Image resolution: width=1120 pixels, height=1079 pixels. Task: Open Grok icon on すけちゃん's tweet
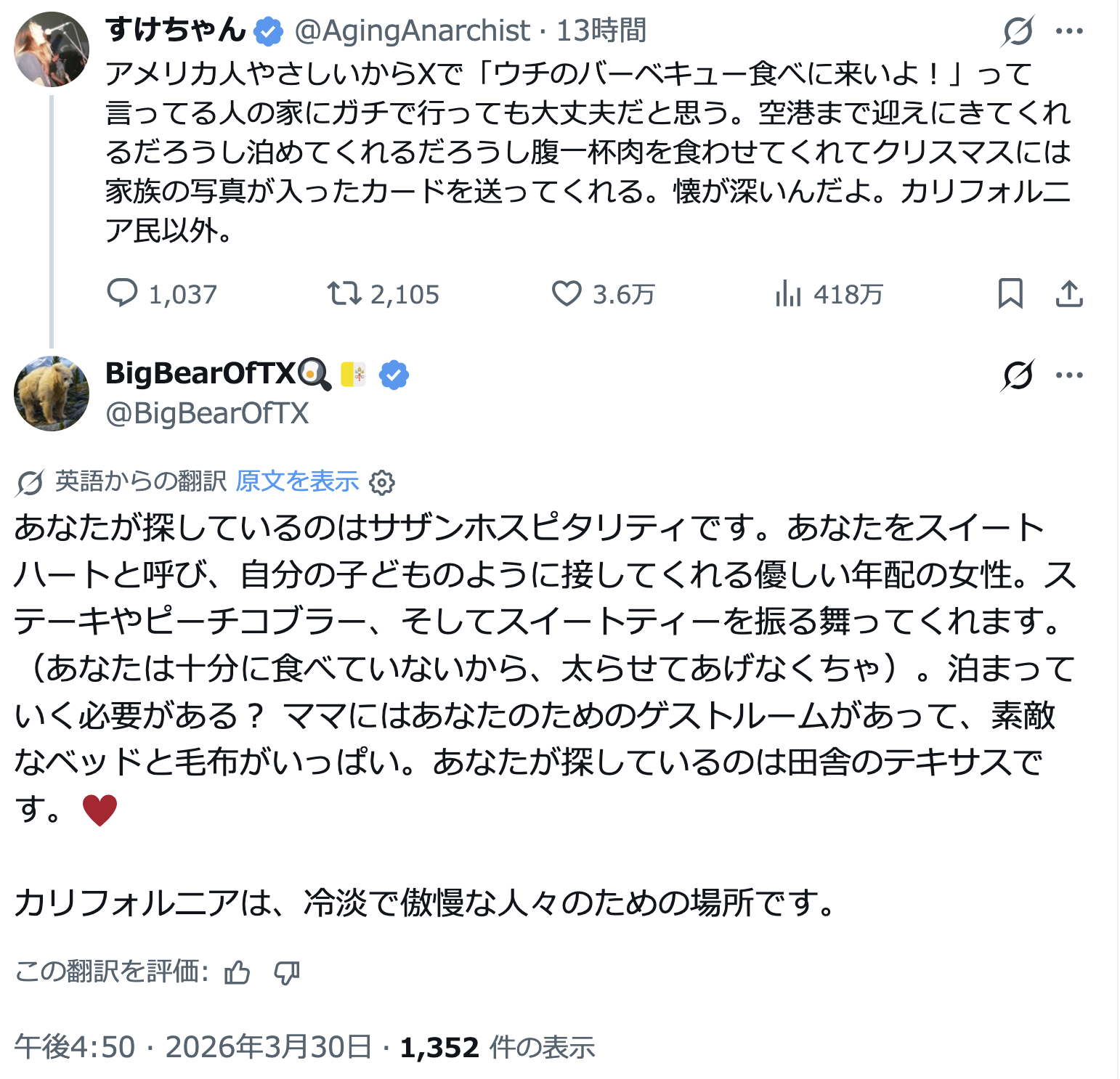click(x=1018, y=31)
